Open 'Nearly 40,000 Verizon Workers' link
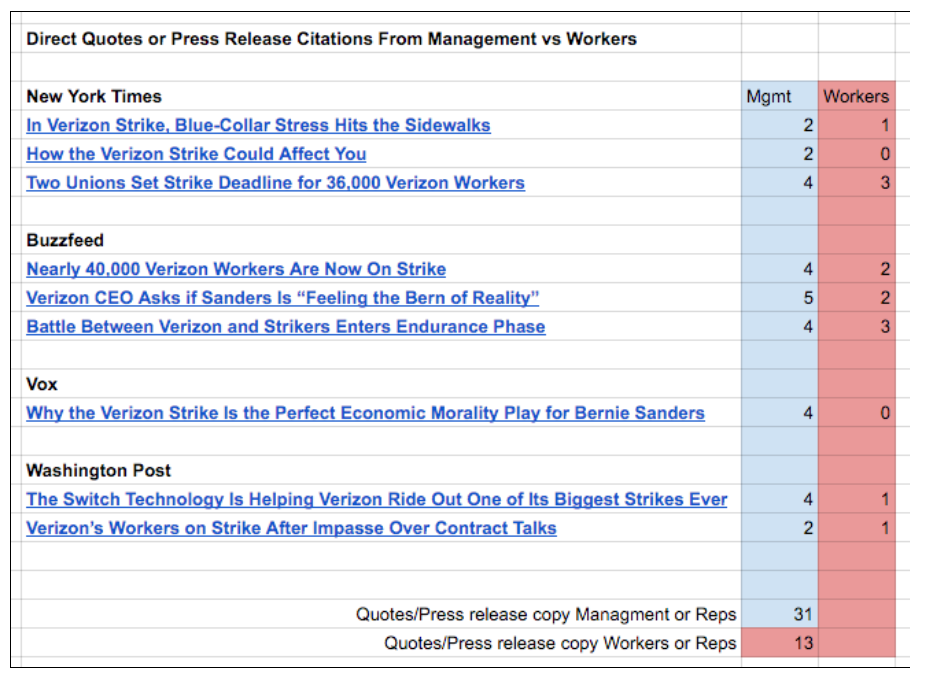Viewport: 929px width, 689px height. pyautogui.click(x=236, y=269)
